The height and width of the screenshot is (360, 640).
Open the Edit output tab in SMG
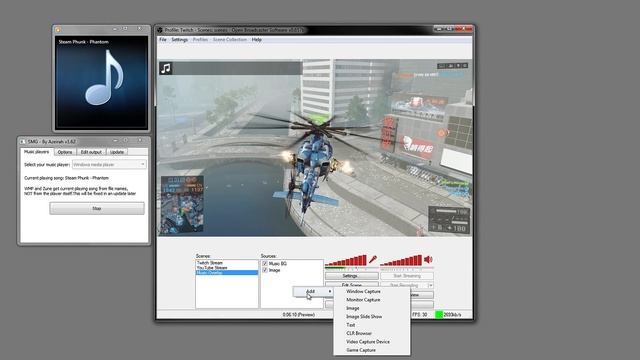(x=91, y=152)
